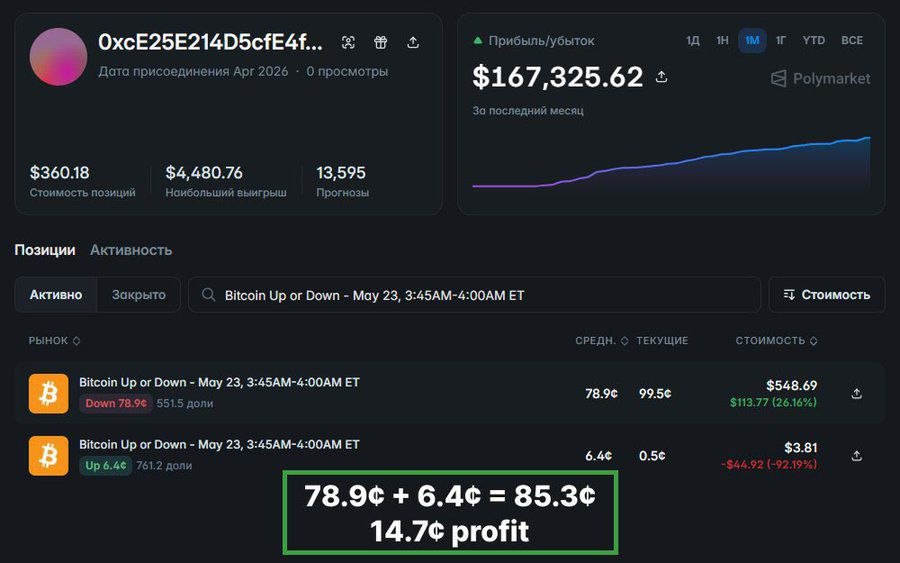900x563 pixels.
Task: Select the 1М time range
Action: click(752, 41)
